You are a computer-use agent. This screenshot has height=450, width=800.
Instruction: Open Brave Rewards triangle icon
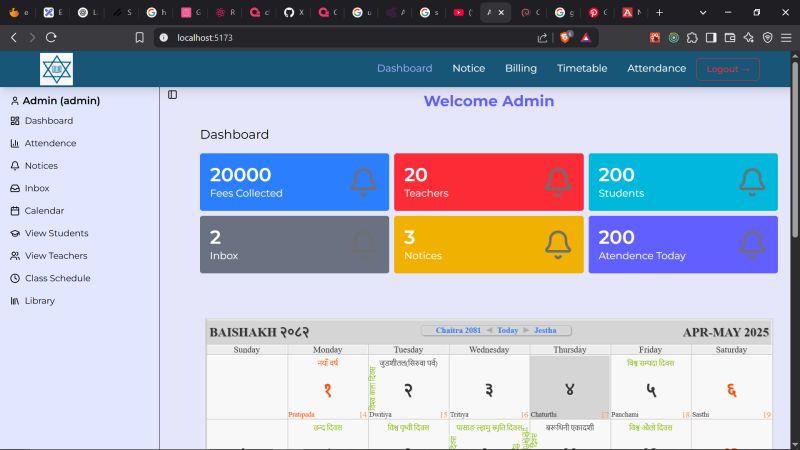(586, 38)
